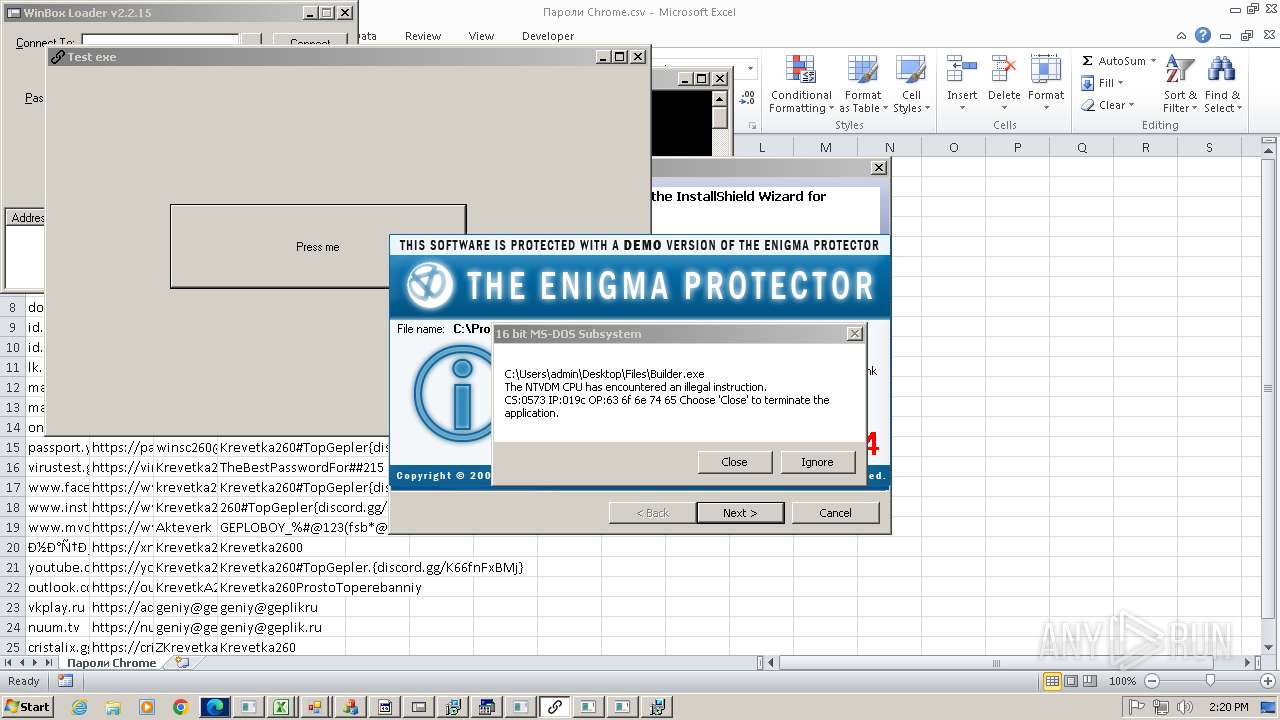Screen dimensions: 1280x720
Task: Select column S header
Action: (x=1209, y=147)
